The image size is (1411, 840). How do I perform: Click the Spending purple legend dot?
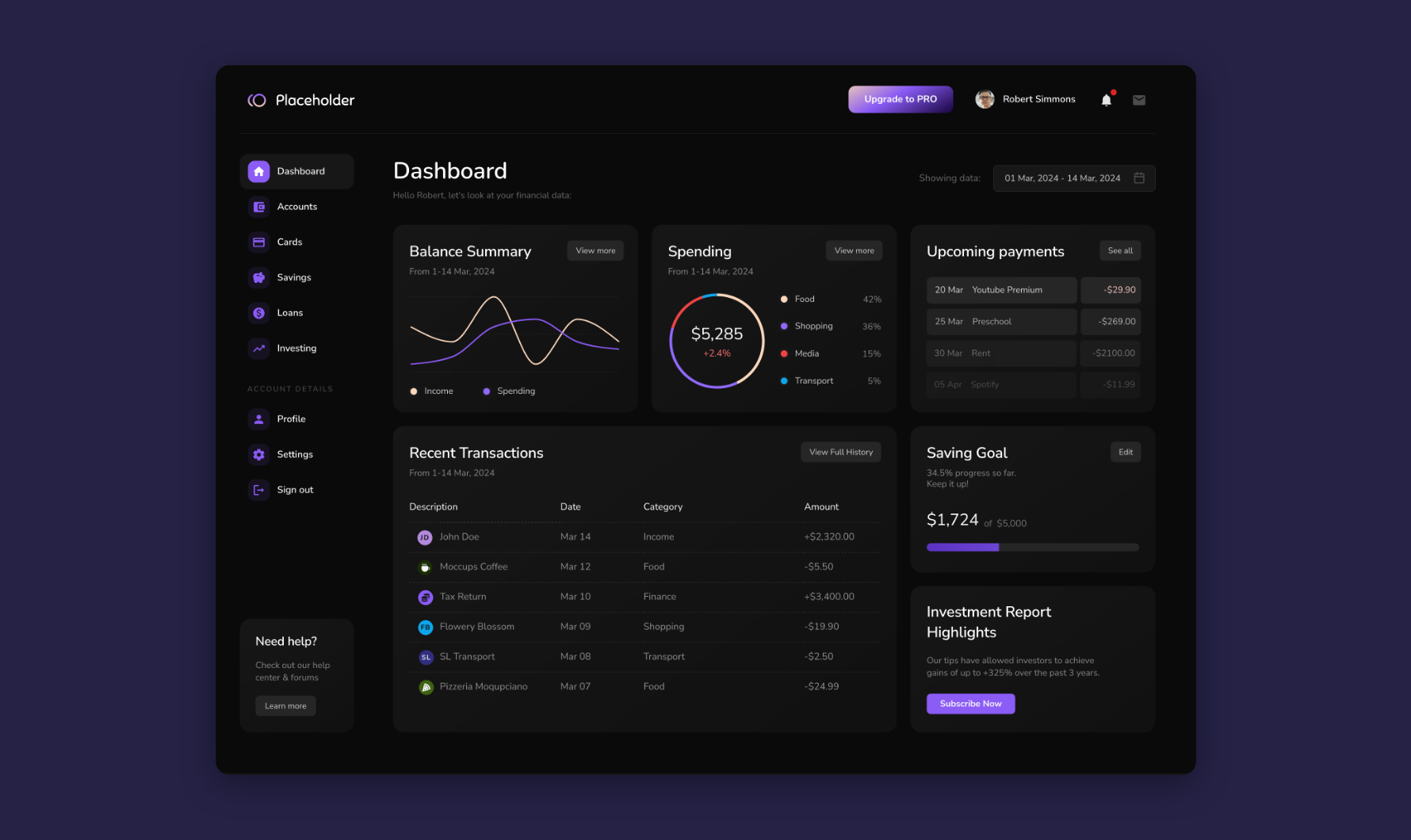coord(487,391)
